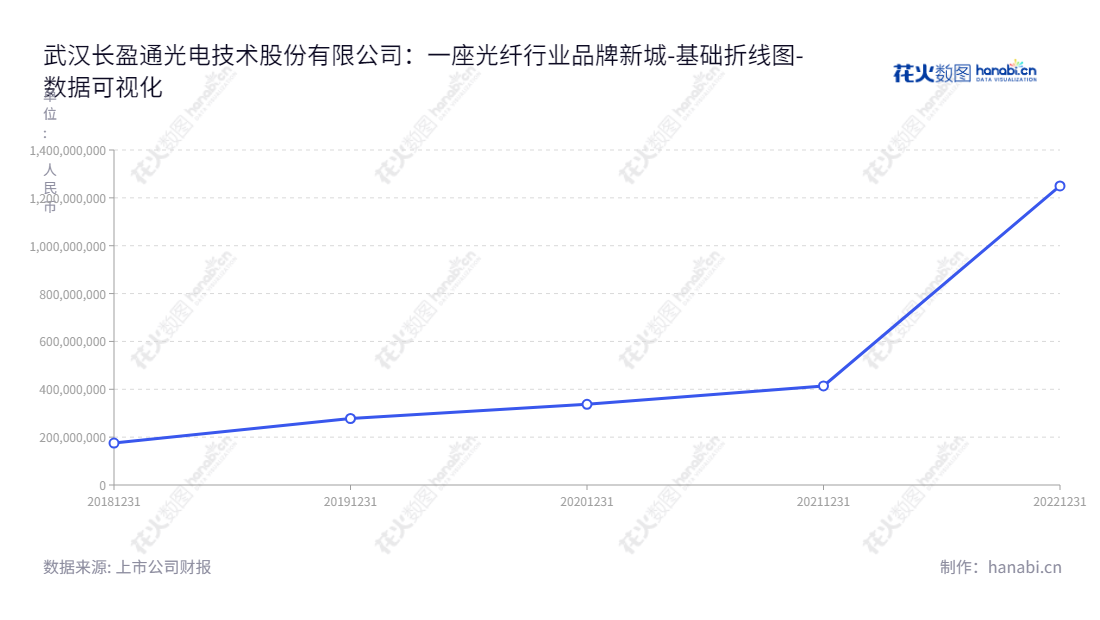This screenshot has height=620, width=1100.
Task: Click x-axis label 20191231
Action: 350,502
